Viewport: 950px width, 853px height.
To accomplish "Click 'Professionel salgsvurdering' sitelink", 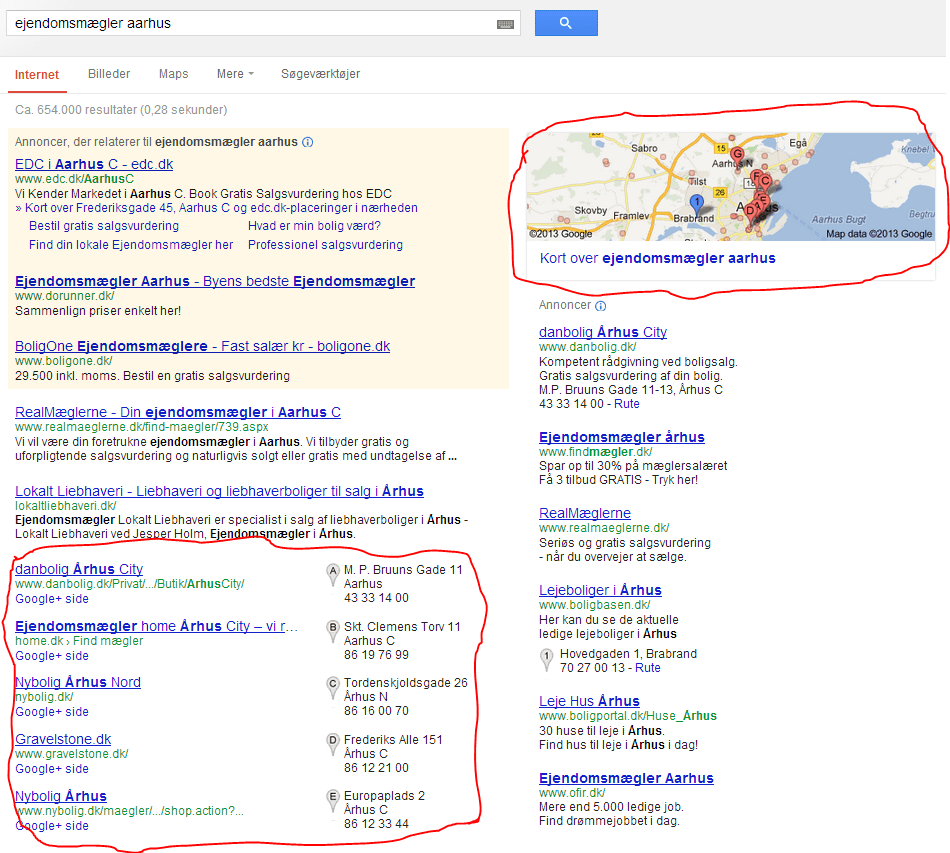I will (325, 245).
